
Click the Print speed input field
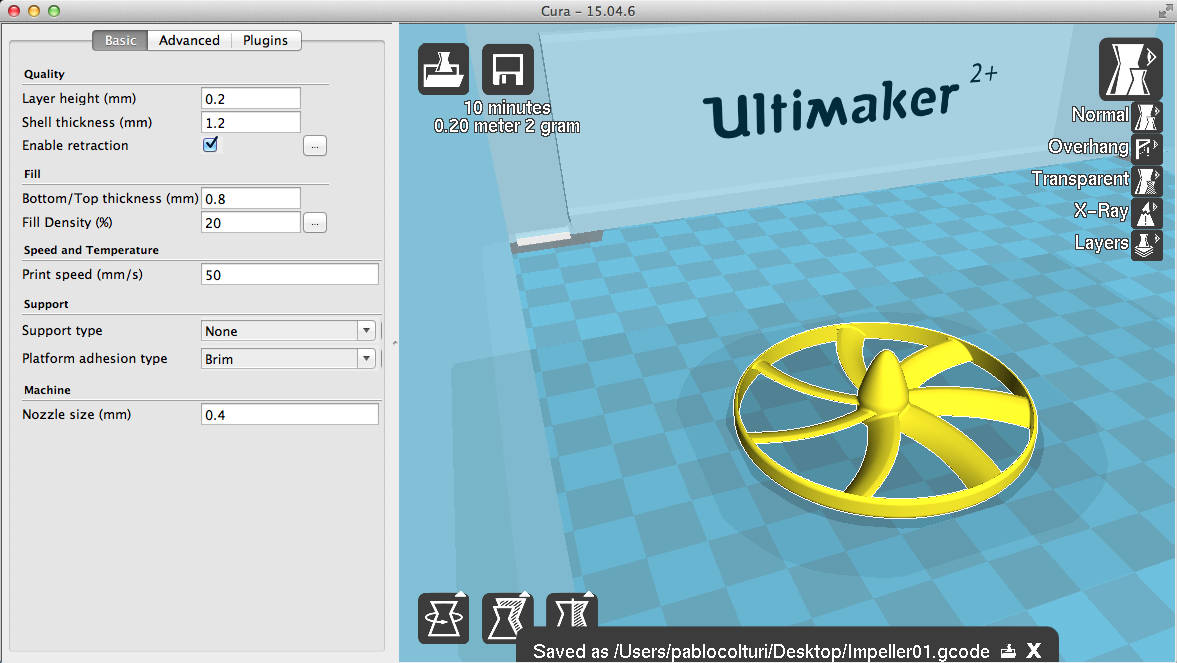[x=290, y=274]
